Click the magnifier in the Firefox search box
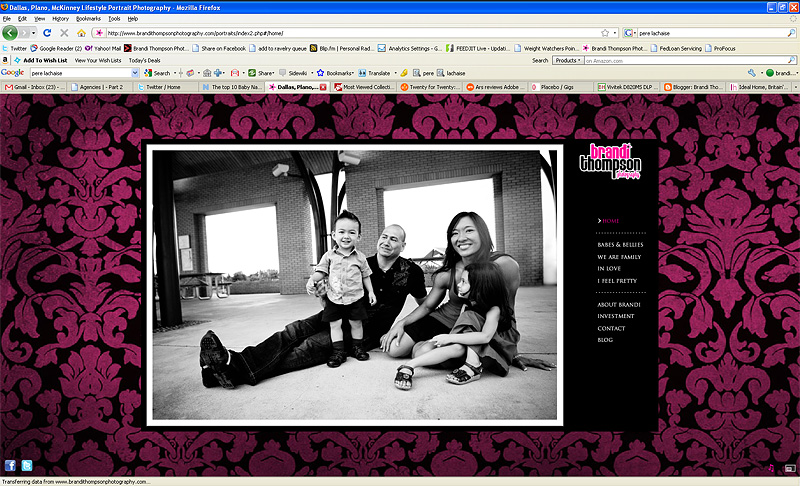 click(x=791, y=33)
